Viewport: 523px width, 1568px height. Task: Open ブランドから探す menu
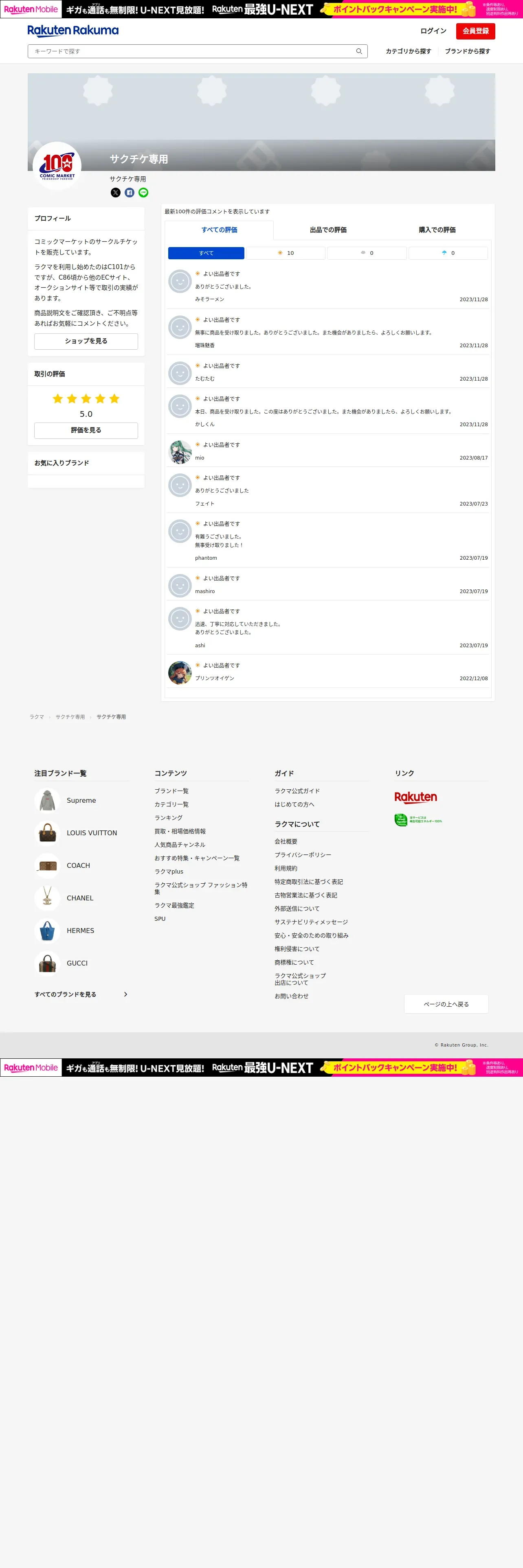click(x=468, y=51)
